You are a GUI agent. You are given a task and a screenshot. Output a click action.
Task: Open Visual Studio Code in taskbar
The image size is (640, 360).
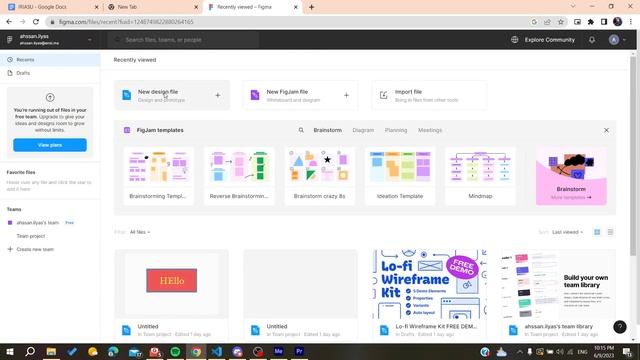click(216, 351)
